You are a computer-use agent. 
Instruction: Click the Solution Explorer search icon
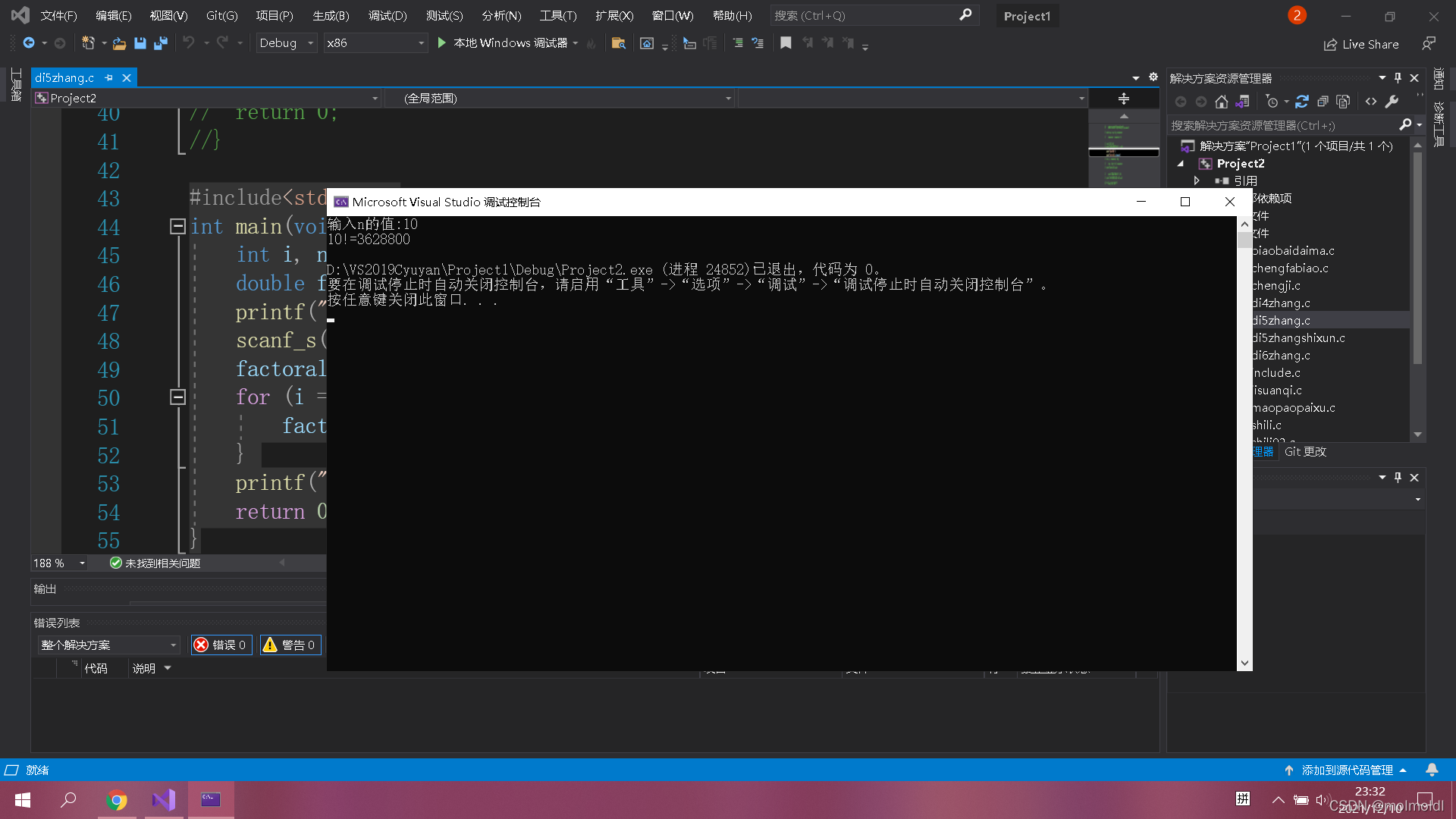(x=1404, y=125)
